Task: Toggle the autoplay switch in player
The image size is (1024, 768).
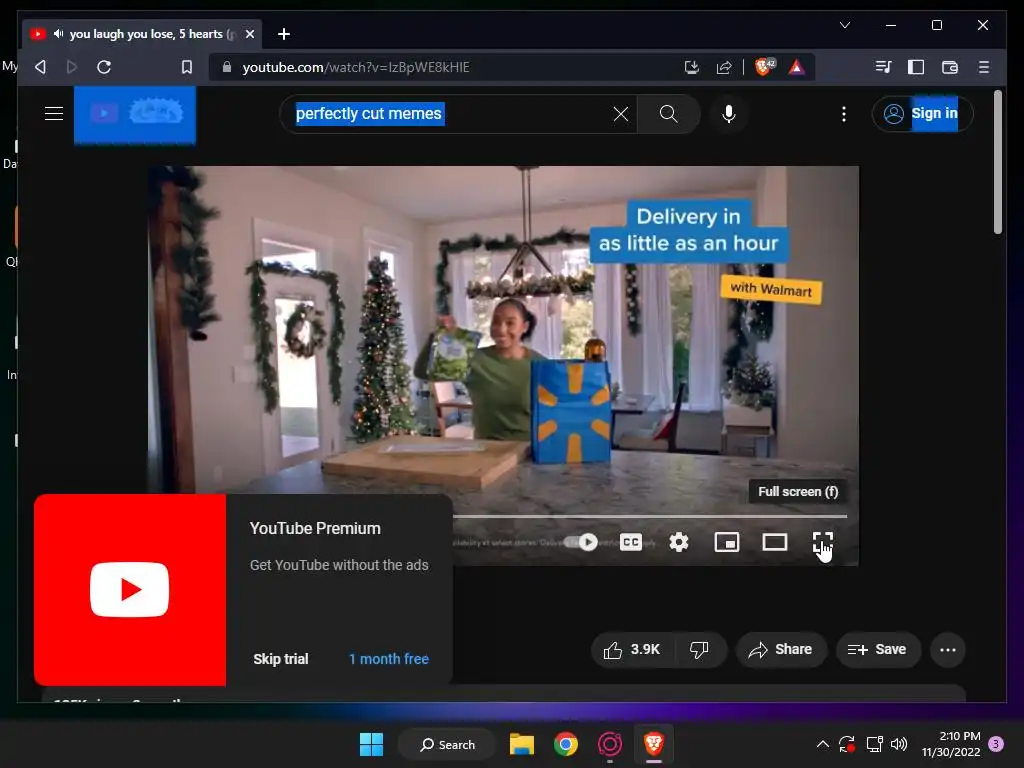Action: (x=581, y=542)
